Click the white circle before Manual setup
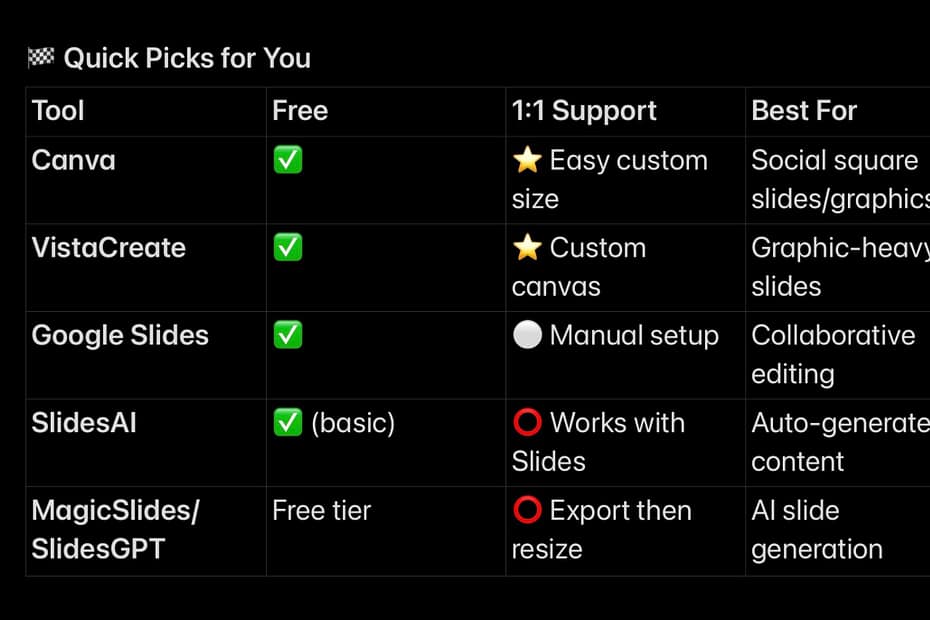 click(527, 335)
